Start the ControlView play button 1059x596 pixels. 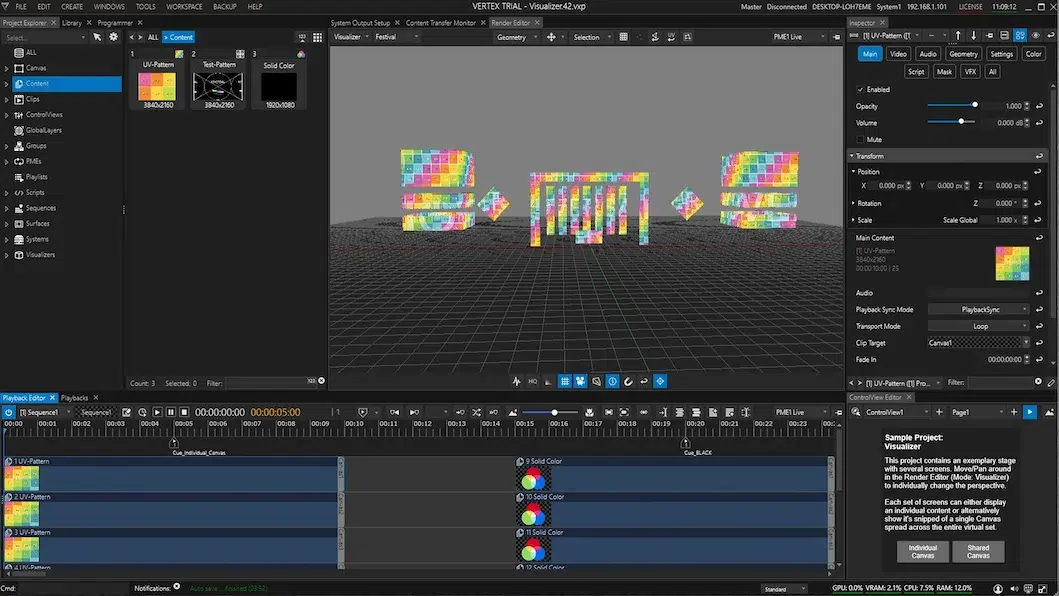tap(1030, 412)
